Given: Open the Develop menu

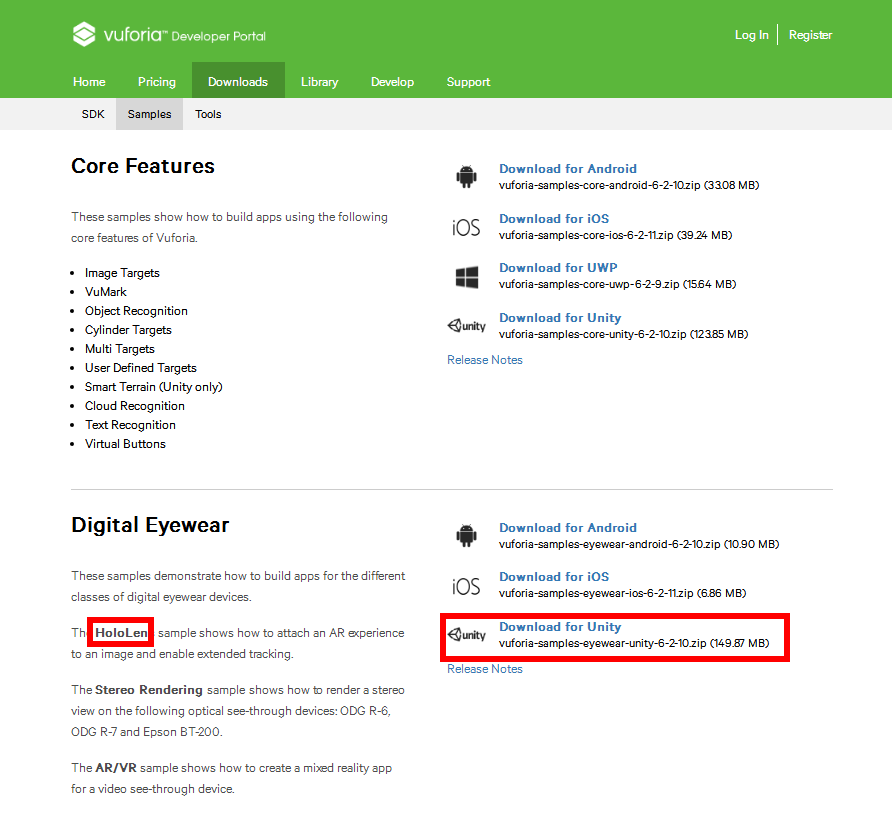Looking at the screenshot, I should (393, 82).
